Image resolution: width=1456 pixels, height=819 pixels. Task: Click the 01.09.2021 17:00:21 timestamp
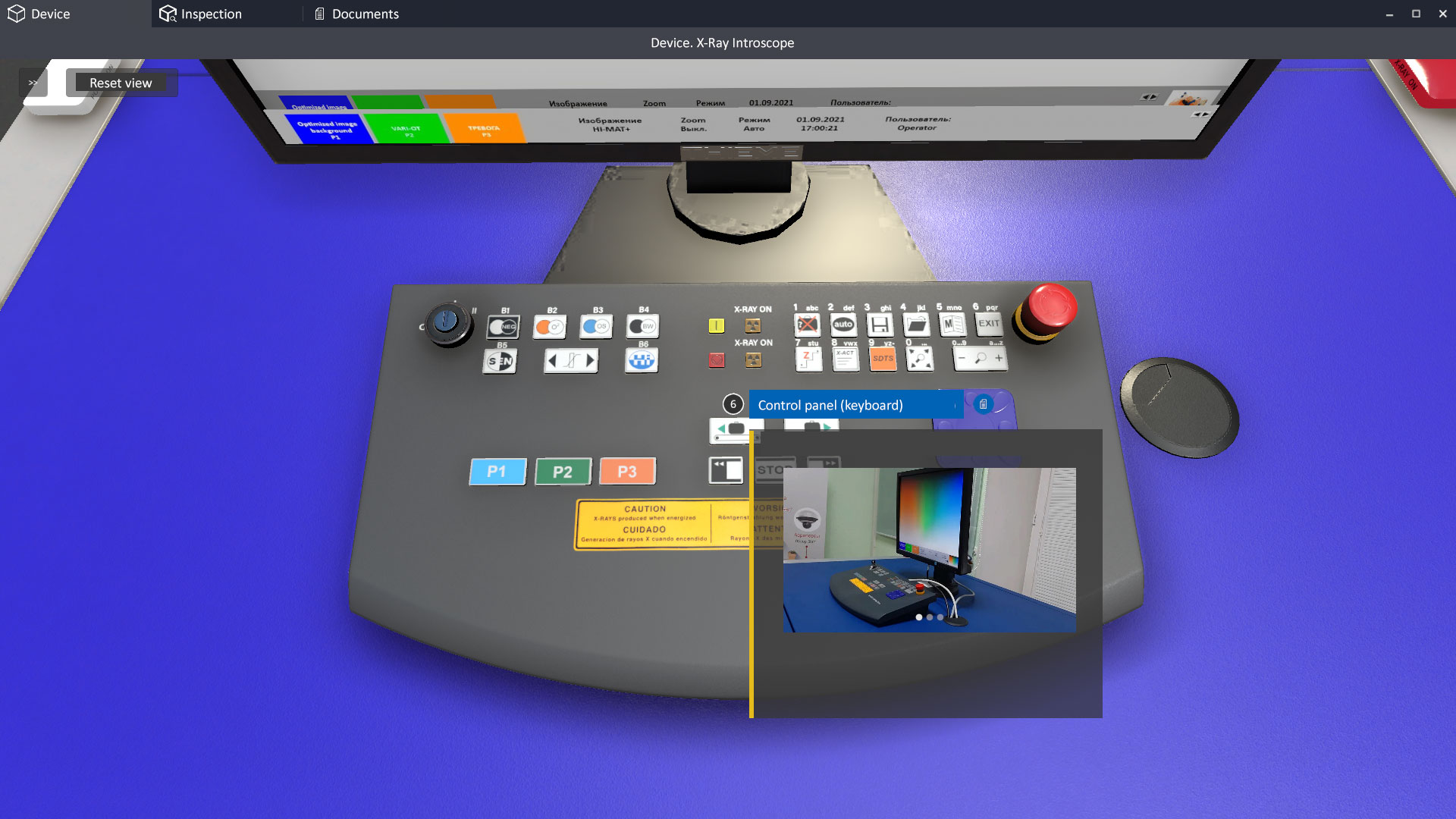coord(820,124)
